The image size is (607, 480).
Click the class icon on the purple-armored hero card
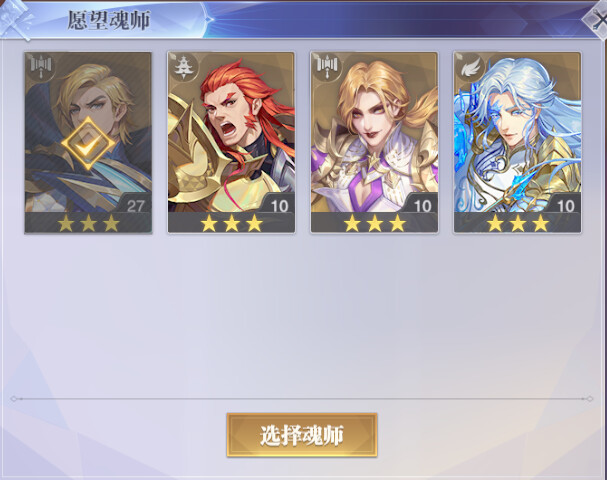click(x=327, y=68)
